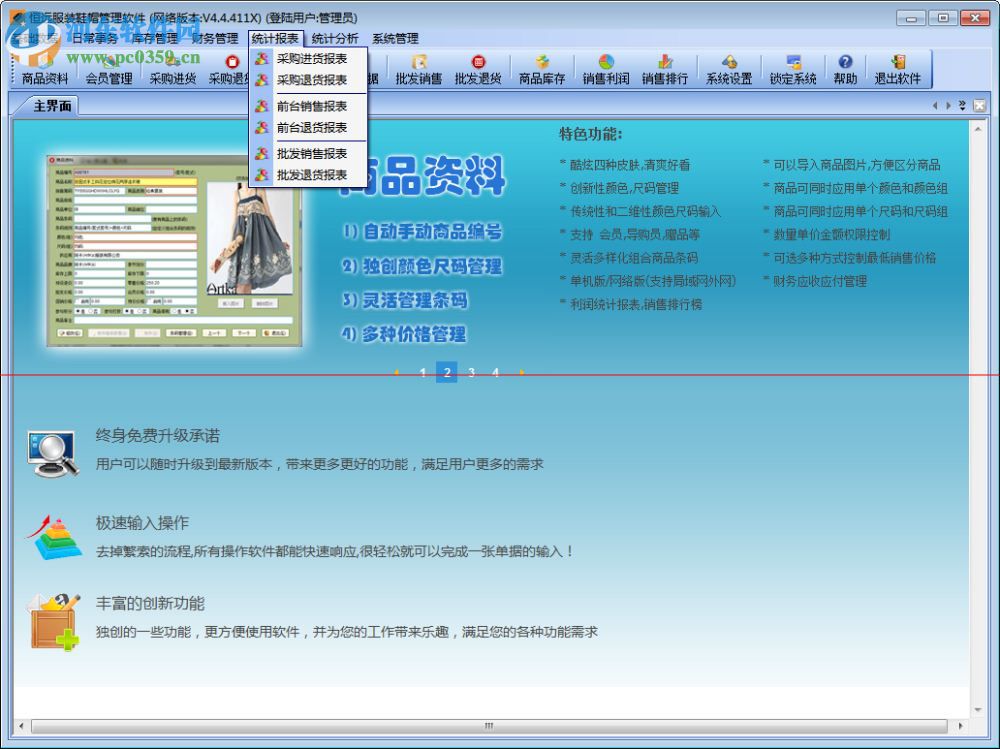The image size is (1000, 749).
Task: View inventory via the 商品库存 icon
Action: click(541, 72)
